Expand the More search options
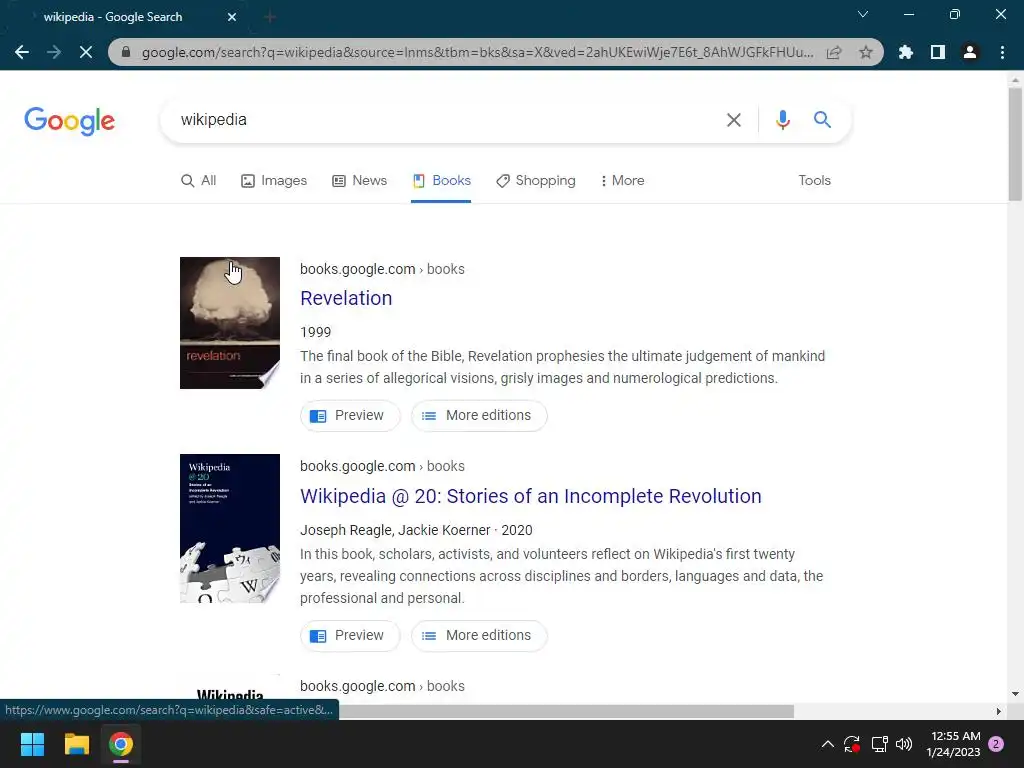1024x768 pixels. coord(622,180)
